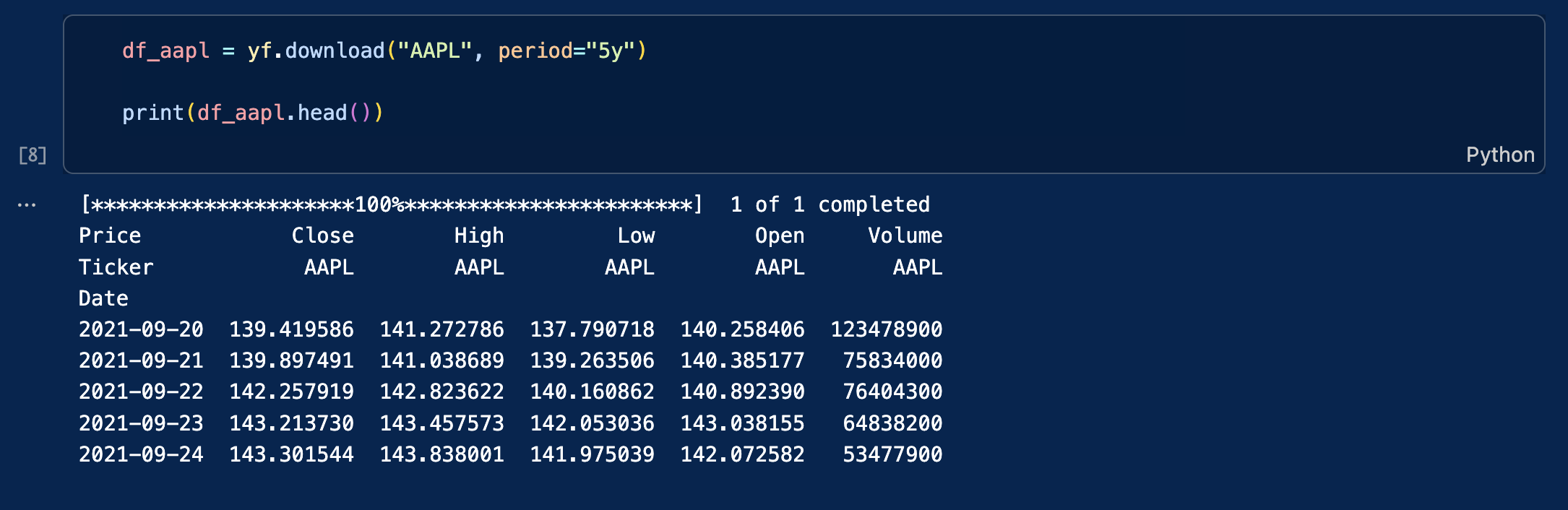
Task: Select open value 142.072582
Action: coord(742,454)
